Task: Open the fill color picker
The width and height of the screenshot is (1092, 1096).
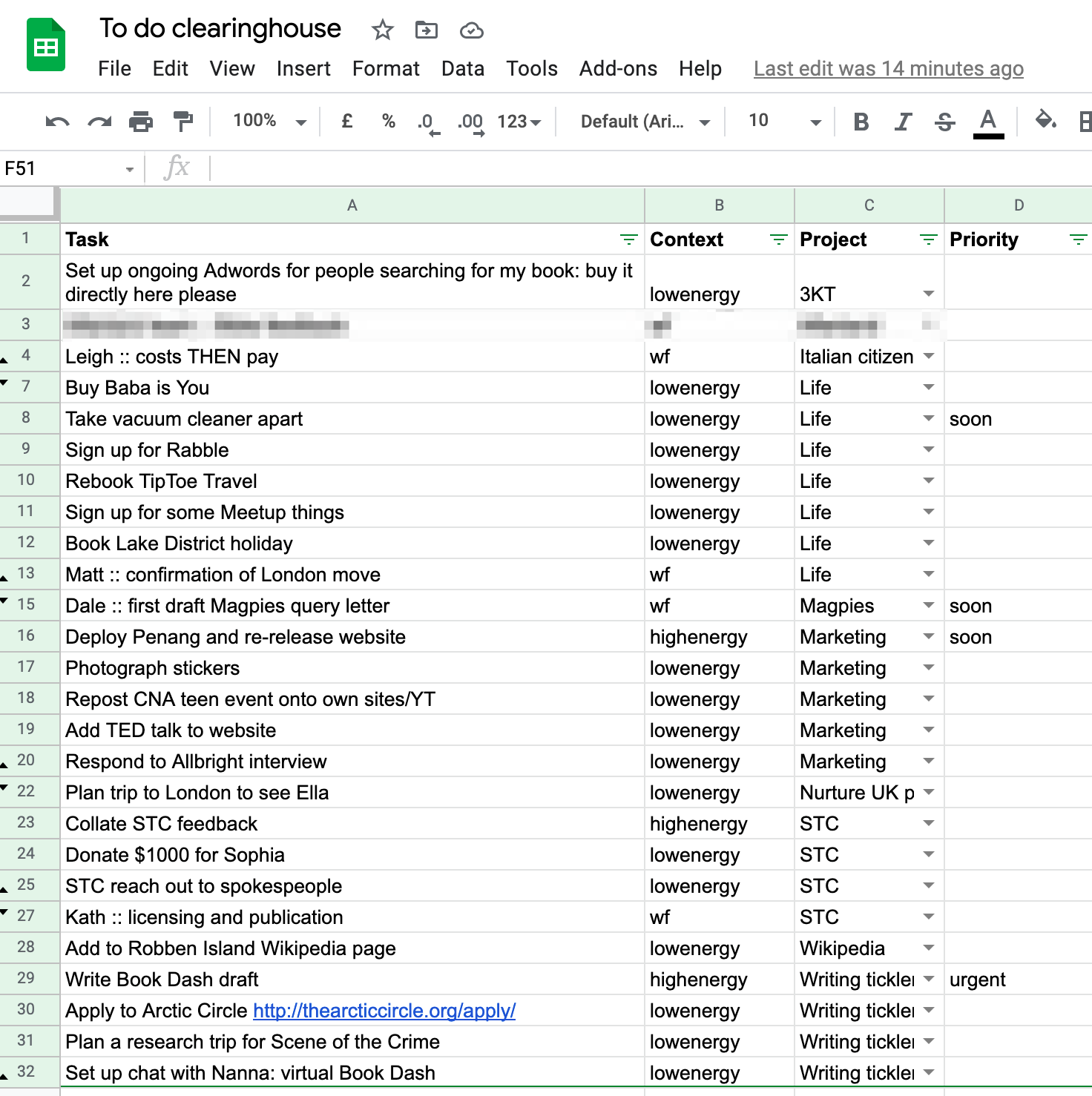Action: [x=1045, y=120]
